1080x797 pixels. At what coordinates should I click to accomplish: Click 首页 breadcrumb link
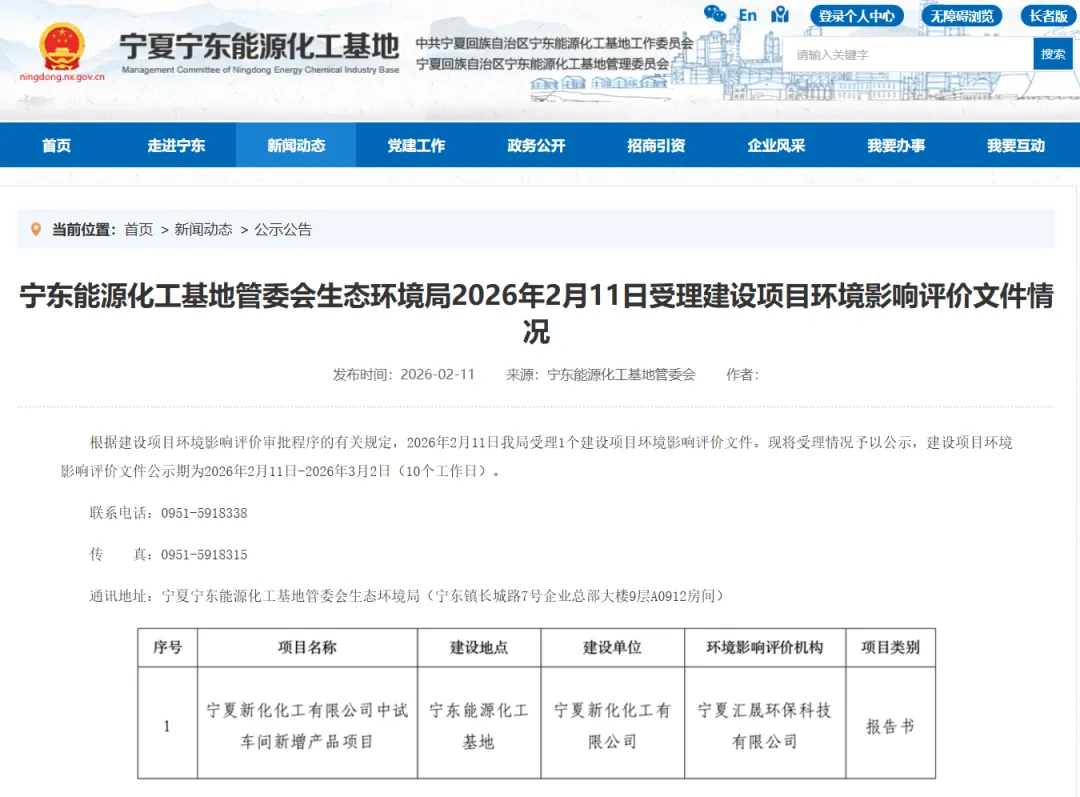click(138, 229)
